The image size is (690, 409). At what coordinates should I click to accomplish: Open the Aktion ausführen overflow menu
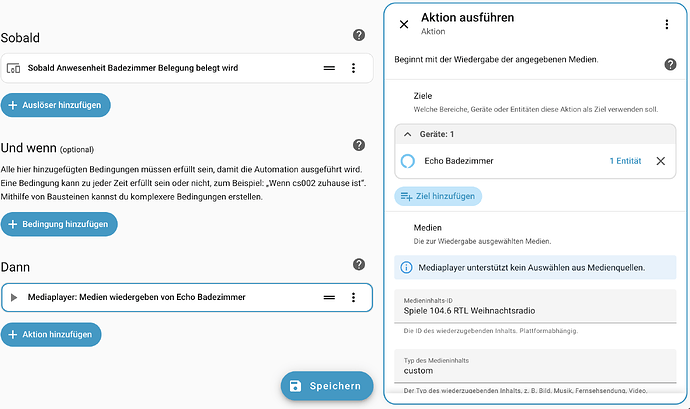point(667,24)
